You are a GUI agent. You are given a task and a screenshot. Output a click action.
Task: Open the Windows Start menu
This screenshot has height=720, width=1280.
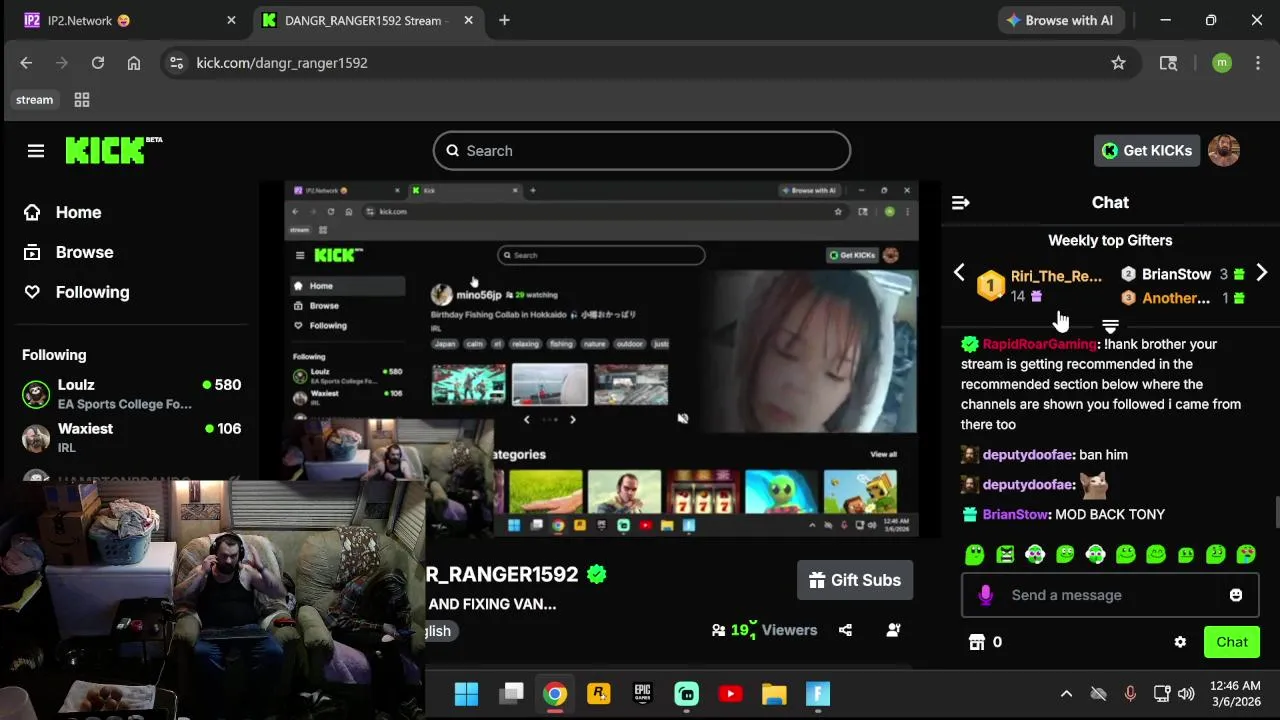[466, 694]
